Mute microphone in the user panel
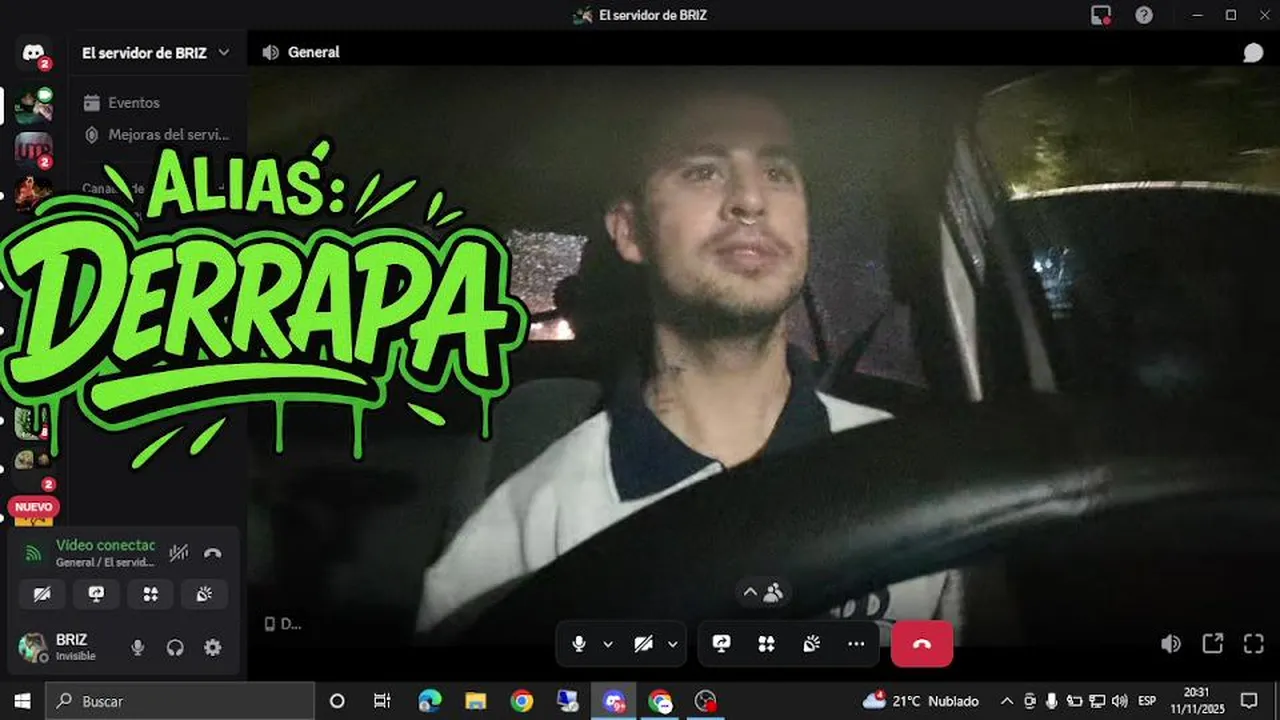This screenshot has height=720, width=1280. coord(138,647)
